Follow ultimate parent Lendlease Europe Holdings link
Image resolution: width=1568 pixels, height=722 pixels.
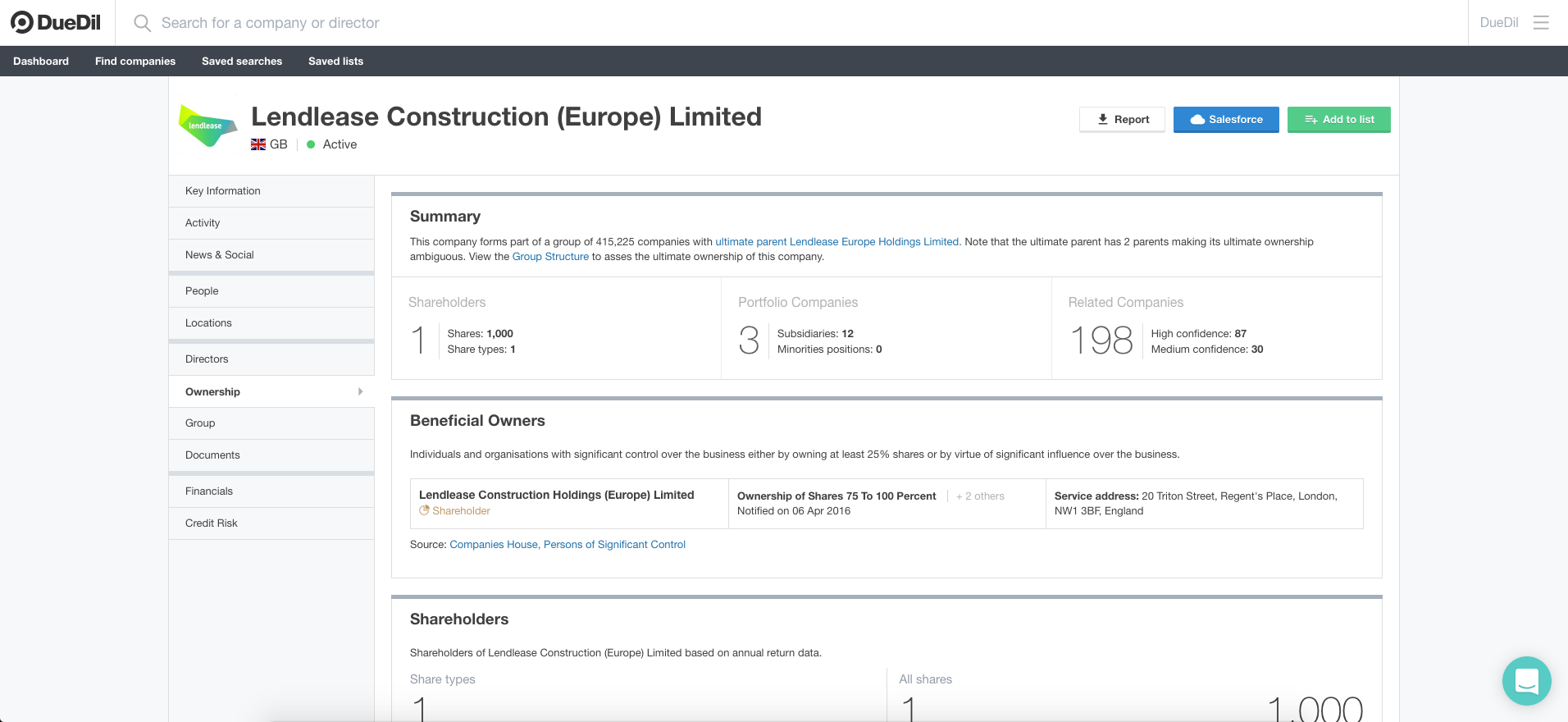[x=837, y=242]
